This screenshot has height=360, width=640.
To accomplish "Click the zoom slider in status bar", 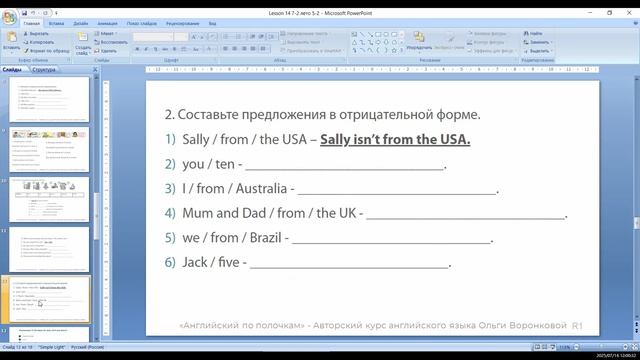I will coord(601,347).
